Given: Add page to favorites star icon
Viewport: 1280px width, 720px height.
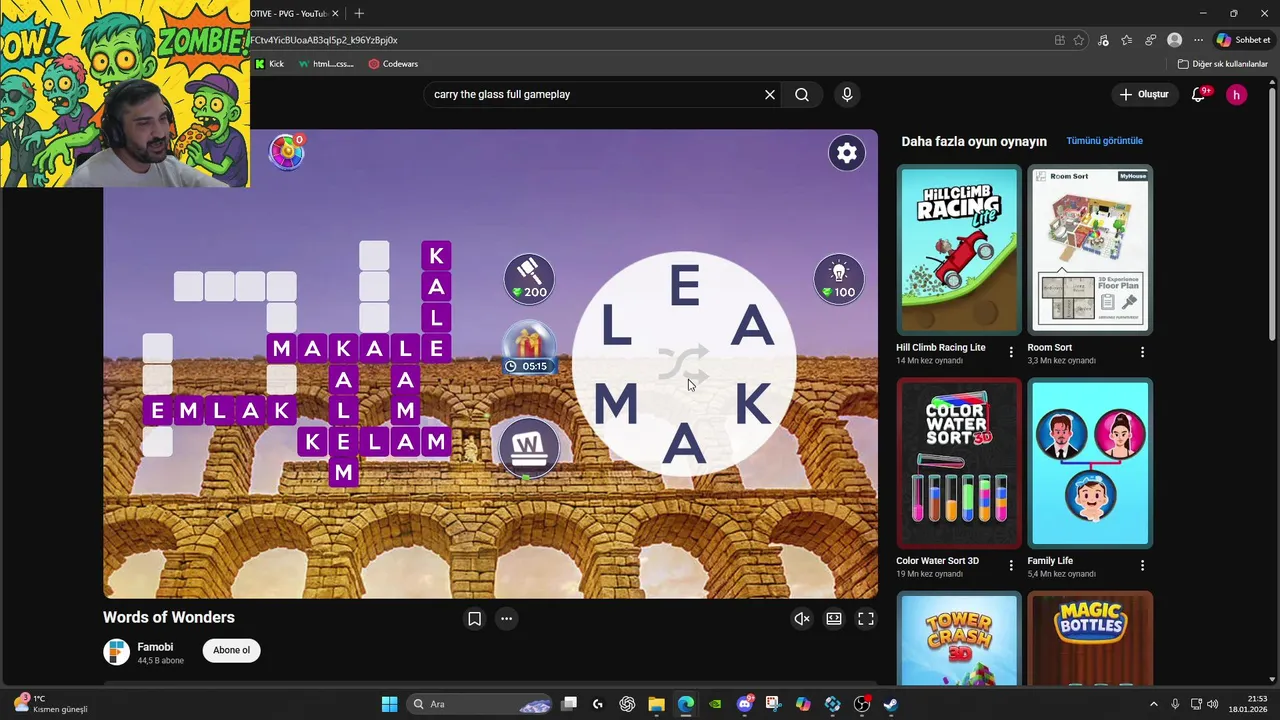Looking at the screenshot, I should tap(1079, 40).
